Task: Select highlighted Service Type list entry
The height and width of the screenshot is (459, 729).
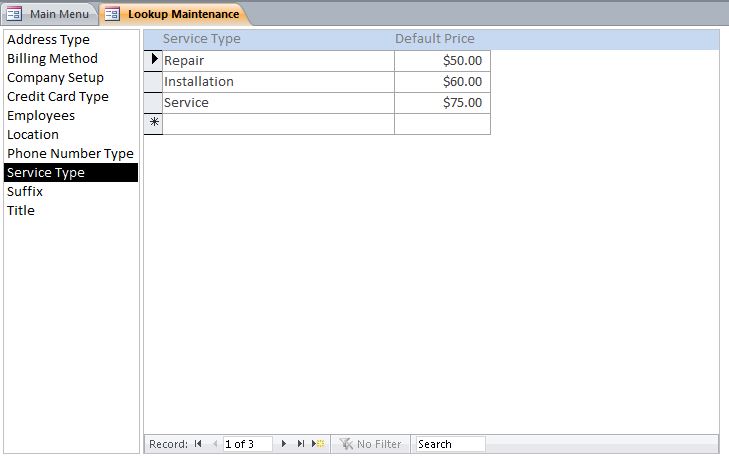Action: coord(71,173)
